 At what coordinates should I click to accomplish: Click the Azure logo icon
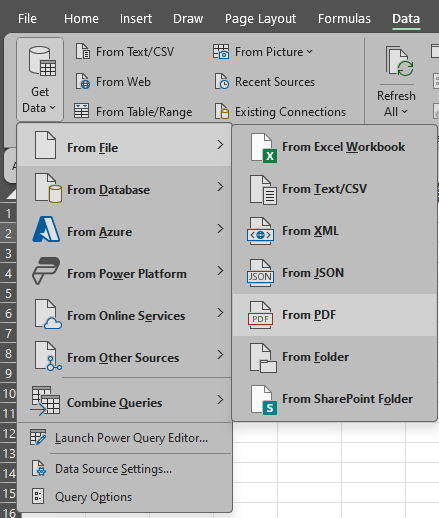pos(46,229)
